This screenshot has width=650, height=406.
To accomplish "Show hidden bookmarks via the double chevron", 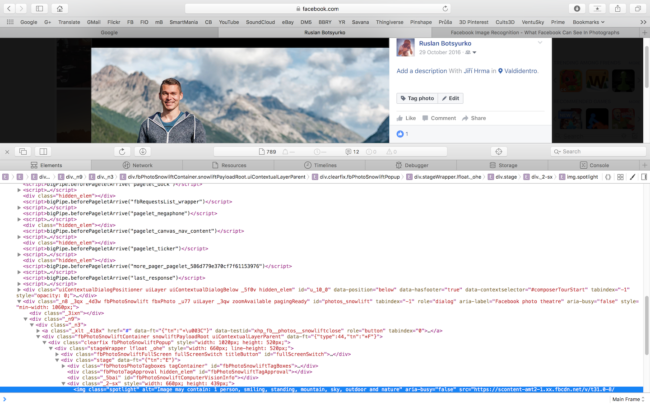I will click(x=643, y=22).
